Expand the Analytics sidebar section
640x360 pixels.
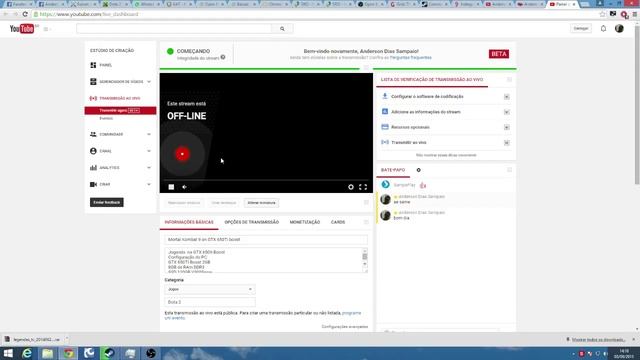pyautogui.click(x=149, y=168)
